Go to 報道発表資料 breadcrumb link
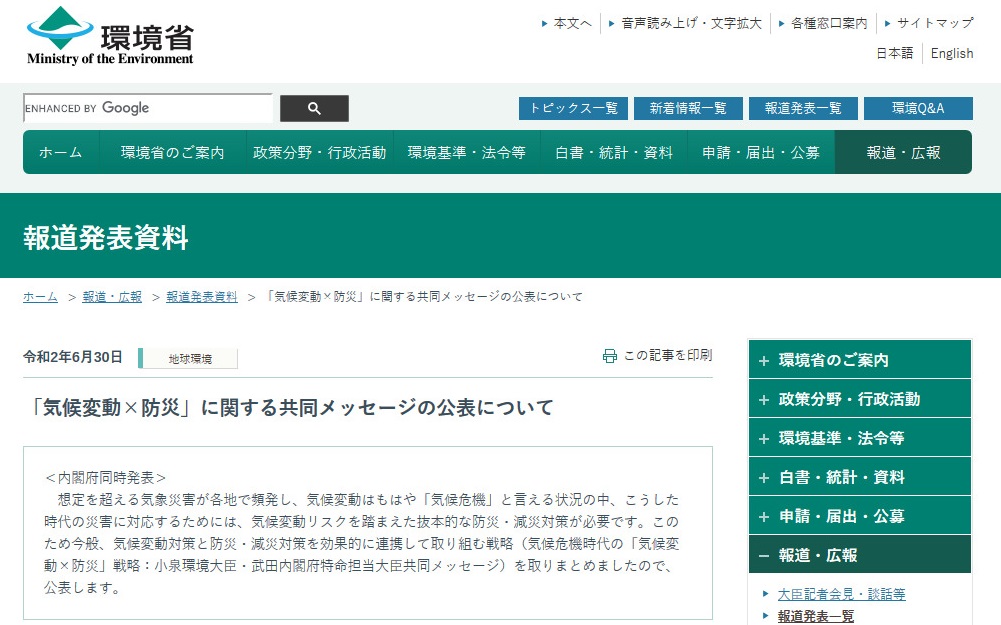Image resolution: width=1001 pixels, height=625 pixels. pos(202,297)
